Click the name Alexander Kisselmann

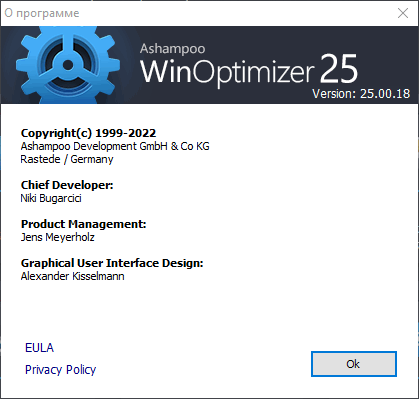point(72,276)
